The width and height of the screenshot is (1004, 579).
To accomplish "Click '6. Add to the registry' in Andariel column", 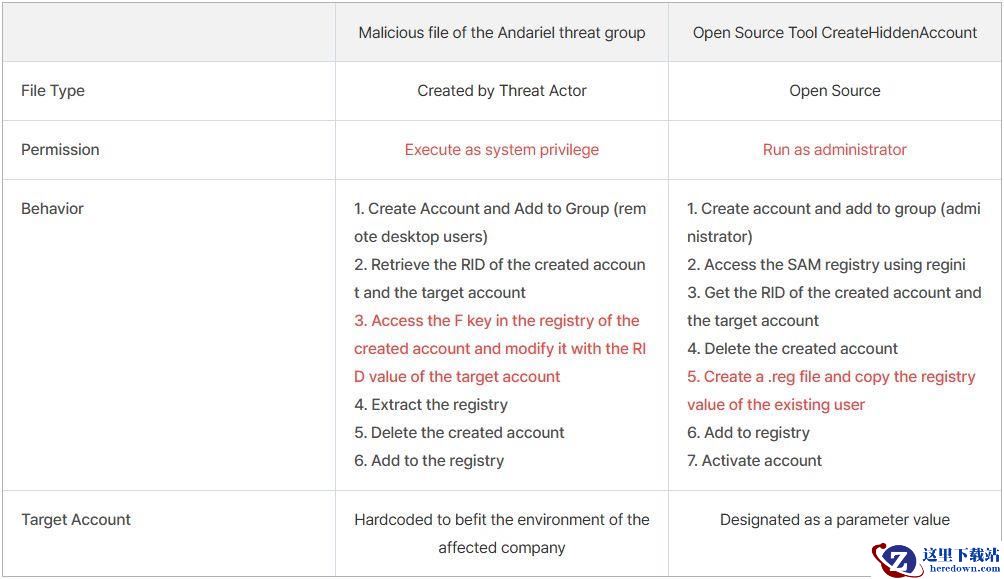I will point(429,461).
